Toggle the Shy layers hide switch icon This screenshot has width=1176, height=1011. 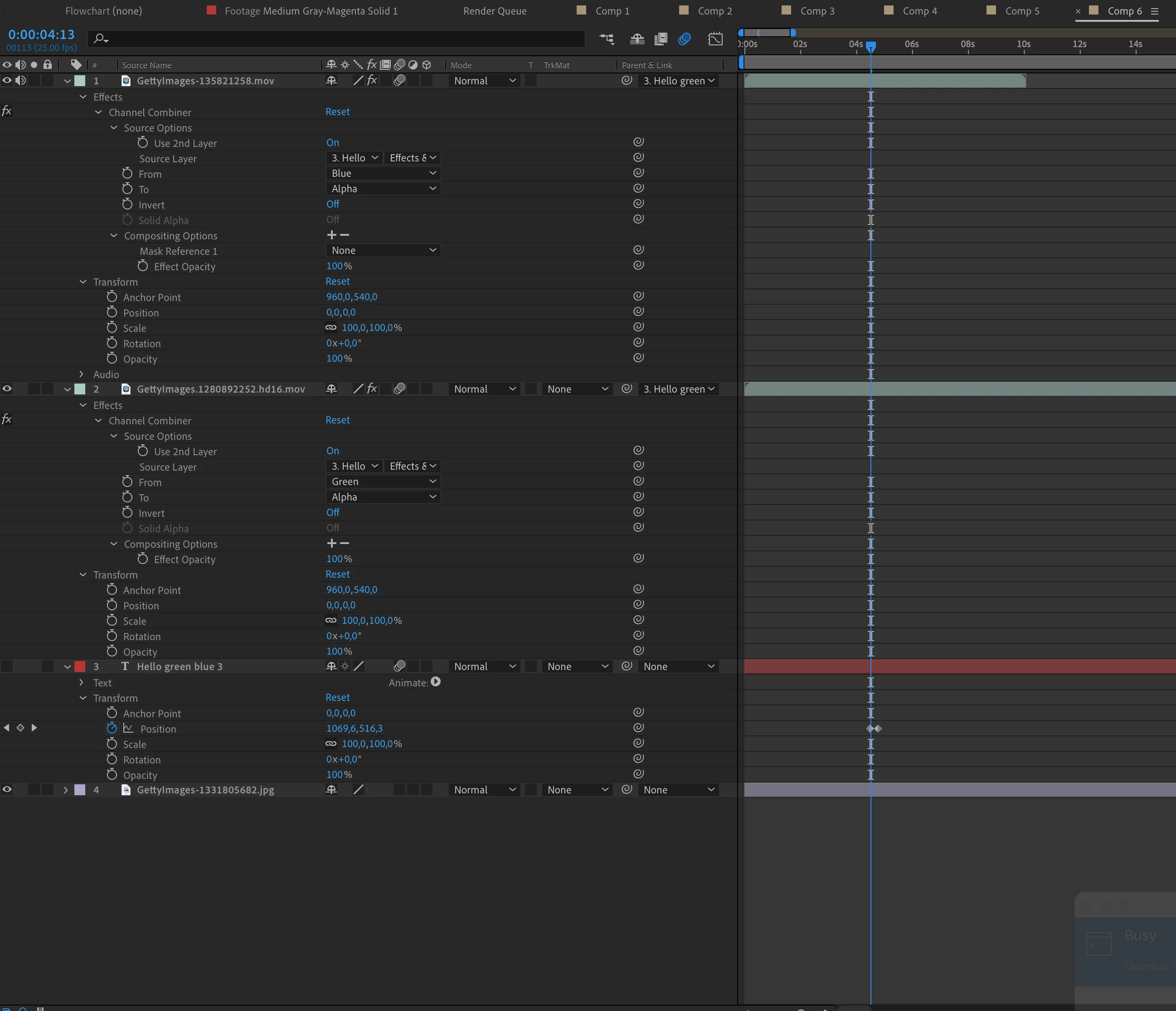[637, 39]
